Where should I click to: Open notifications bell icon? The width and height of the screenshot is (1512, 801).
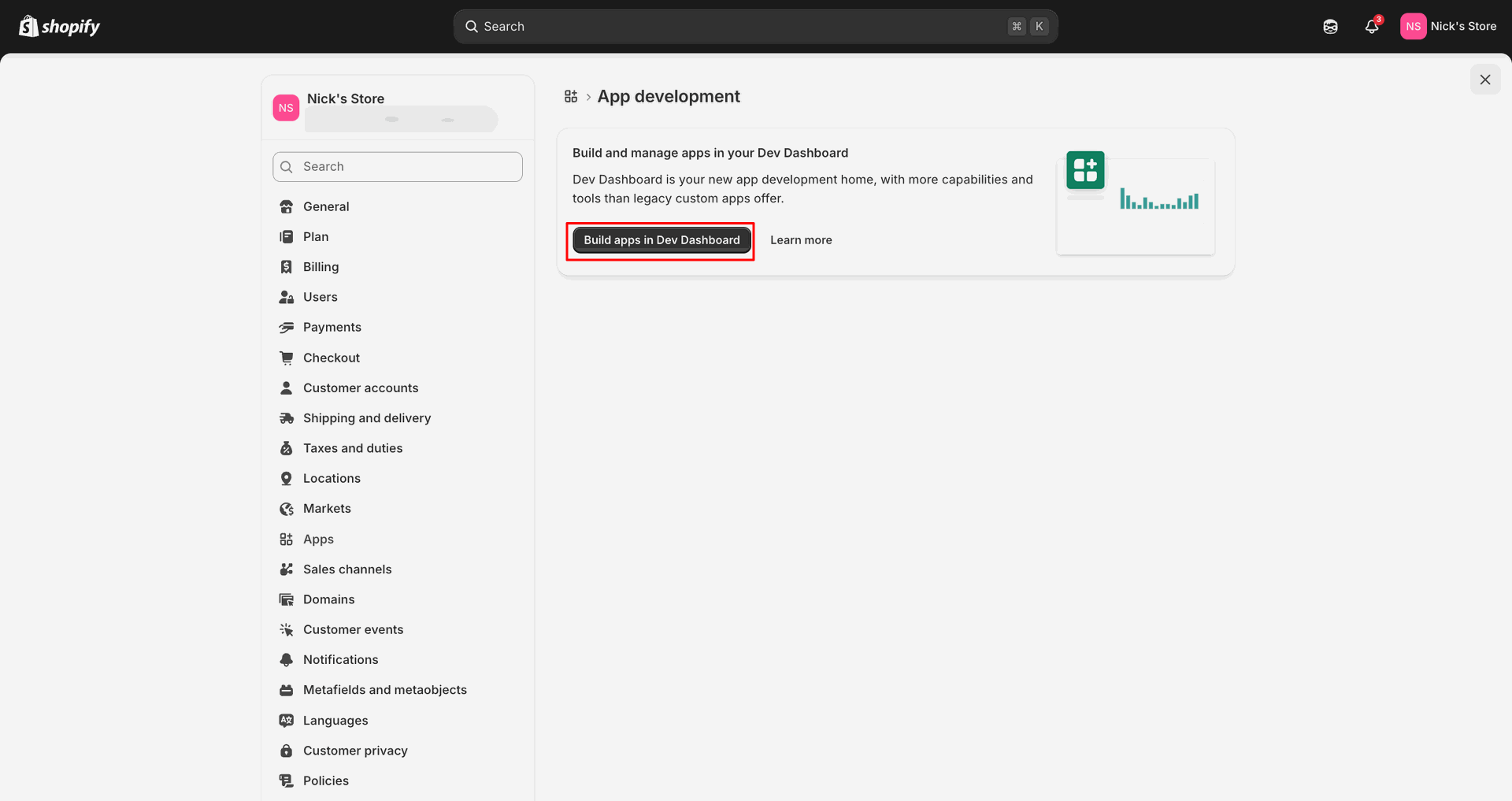pos(1372,27)
